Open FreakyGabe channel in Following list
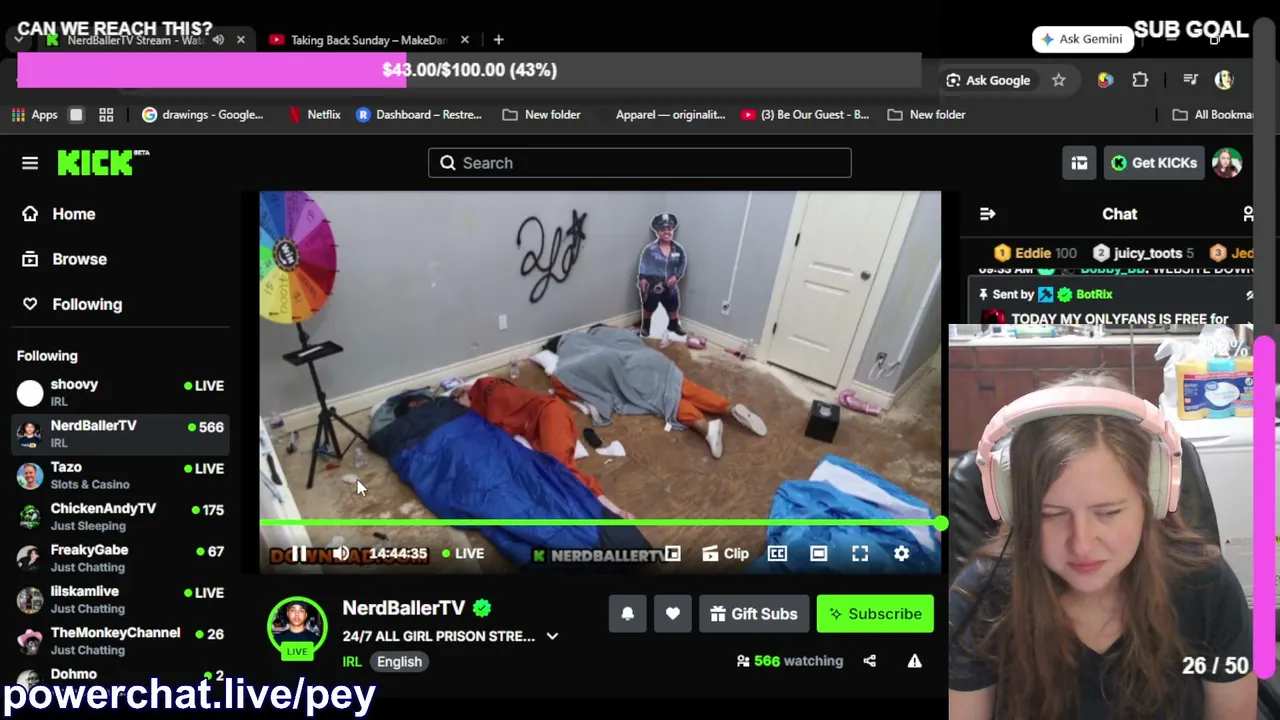This screenshot has width=1280, height=720. [x=120, y=559]
